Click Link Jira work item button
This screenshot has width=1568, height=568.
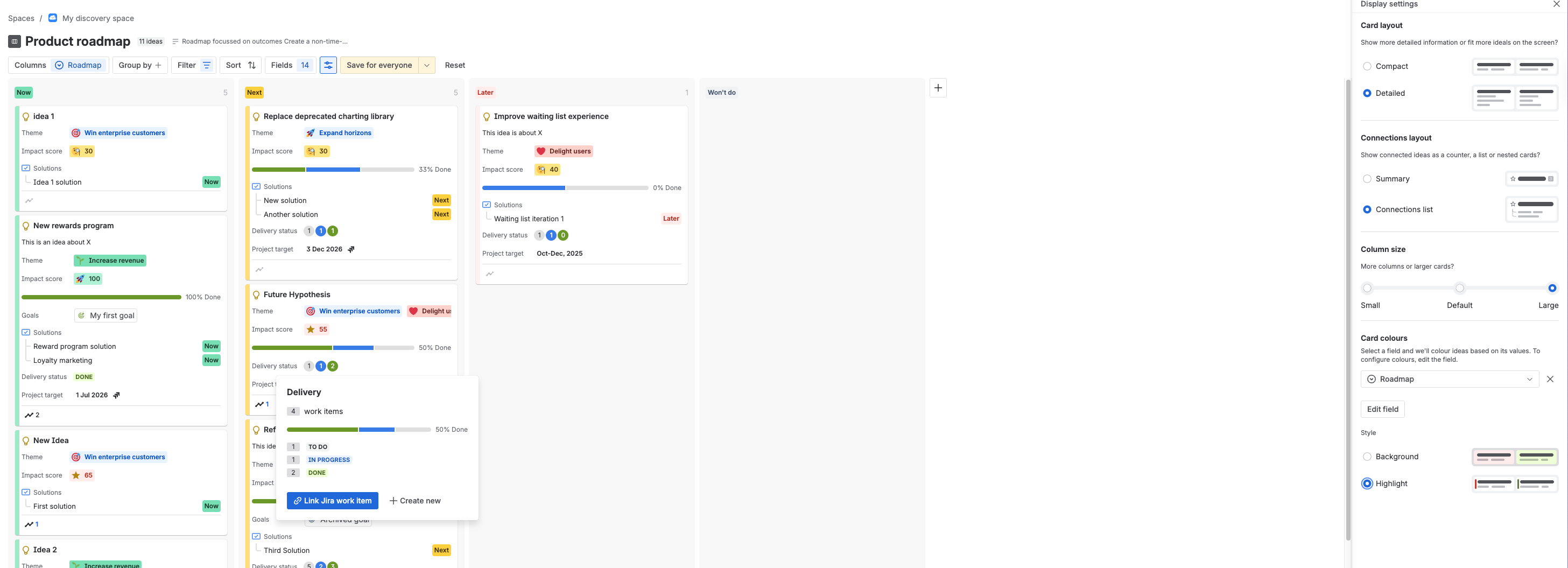(x=332, y=501)
